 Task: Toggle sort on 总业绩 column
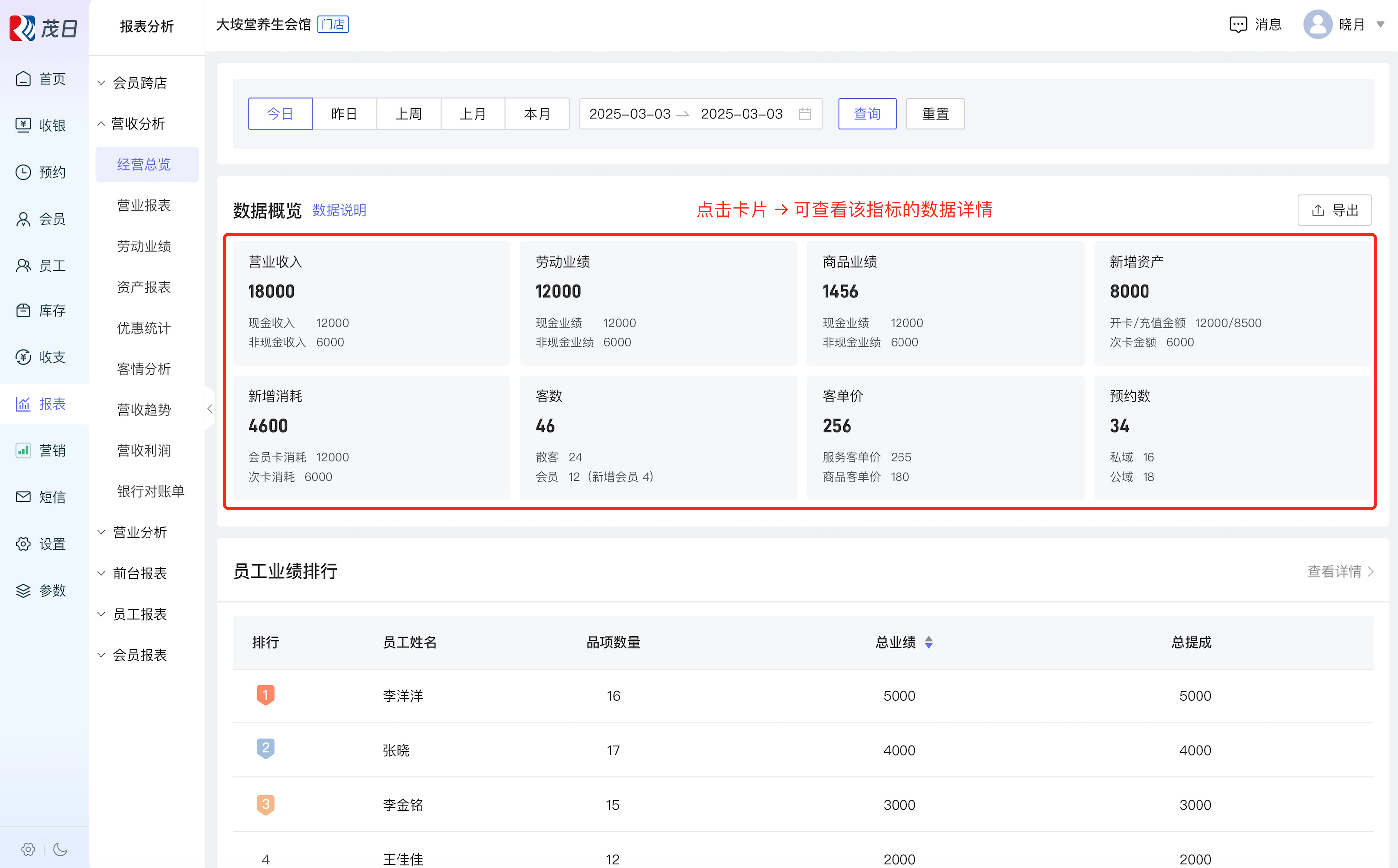click(928, 642)
